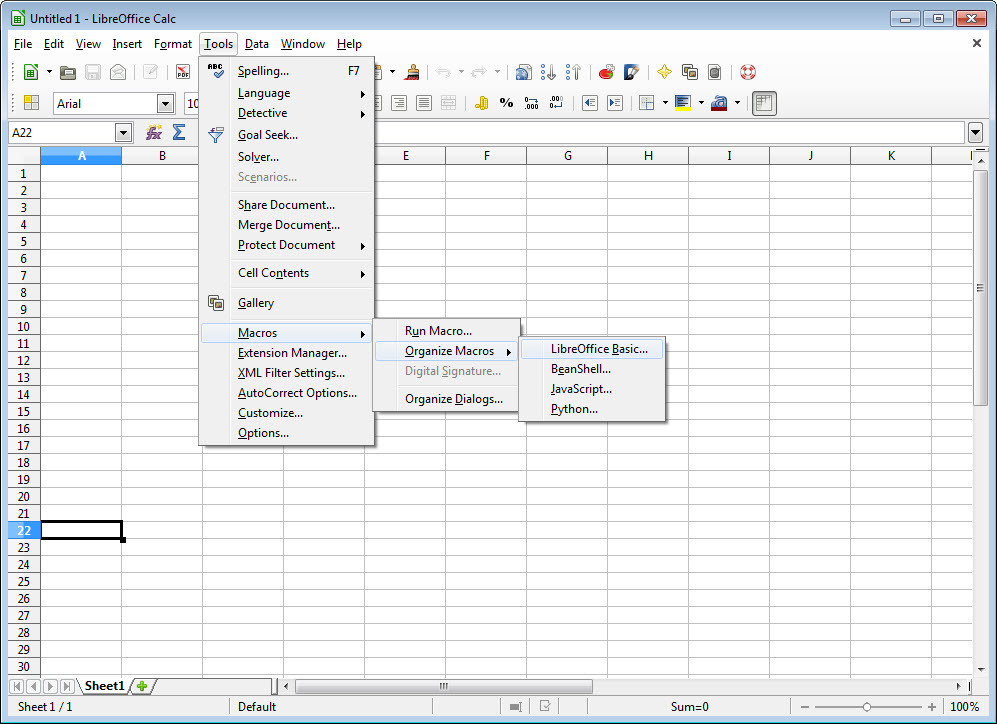Toggle the selection mode status box
997x724 pixels.
click(x=516, y=706)
